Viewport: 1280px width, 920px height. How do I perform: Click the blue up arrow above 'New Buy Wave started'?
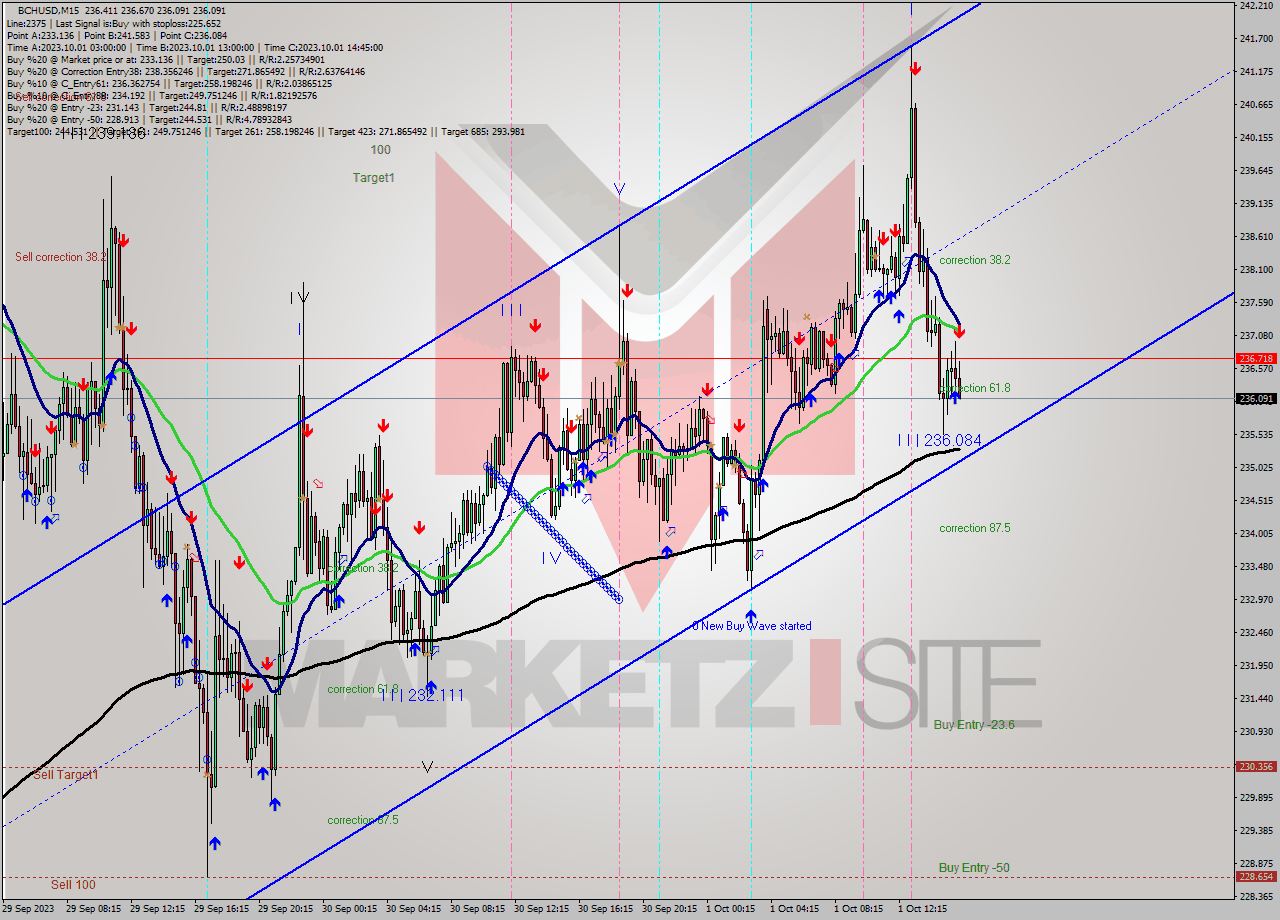(750, 616)
